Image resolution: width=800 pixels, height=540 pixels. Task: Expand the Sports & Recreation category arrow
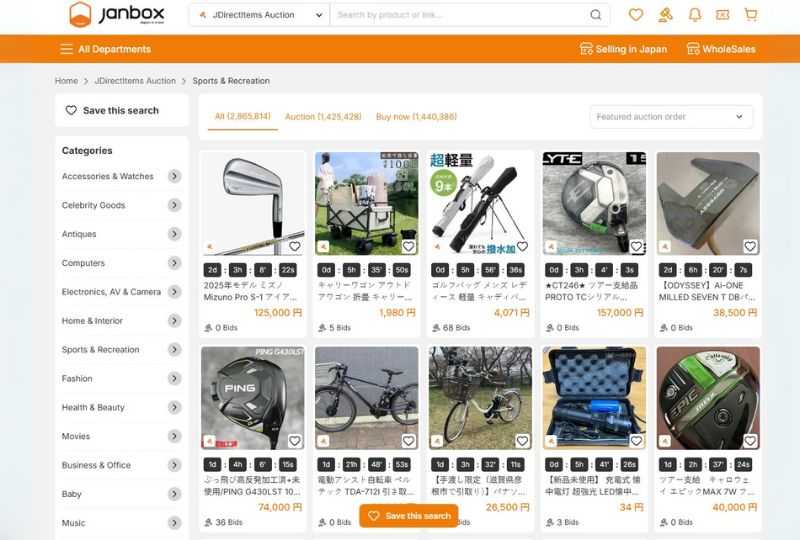pyautogui.click(x=174, y=350)
